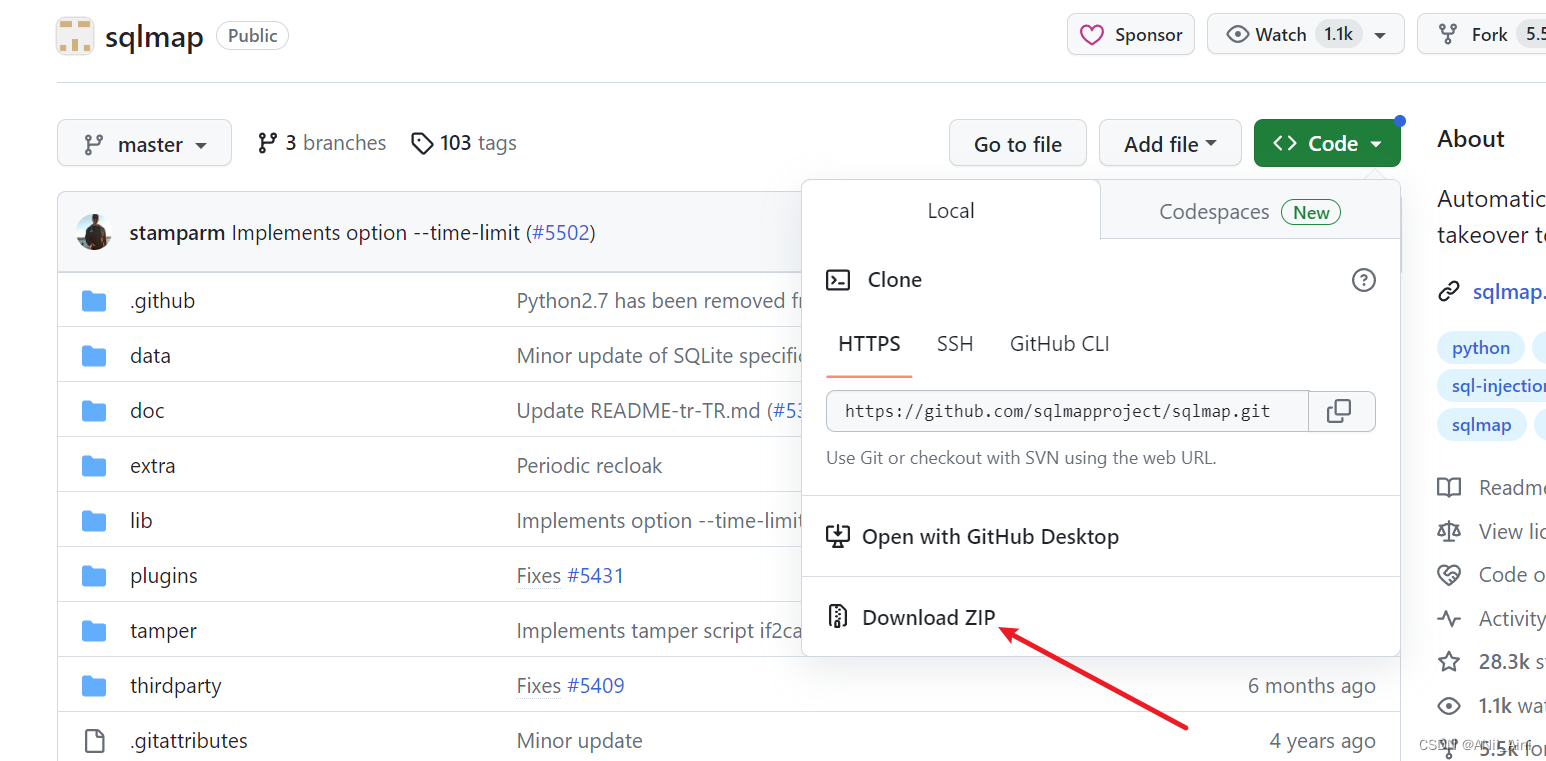Select the GitHub CLI clone tab
1546x761 pixels.
pyautogui.click(x=1059, y=344)
